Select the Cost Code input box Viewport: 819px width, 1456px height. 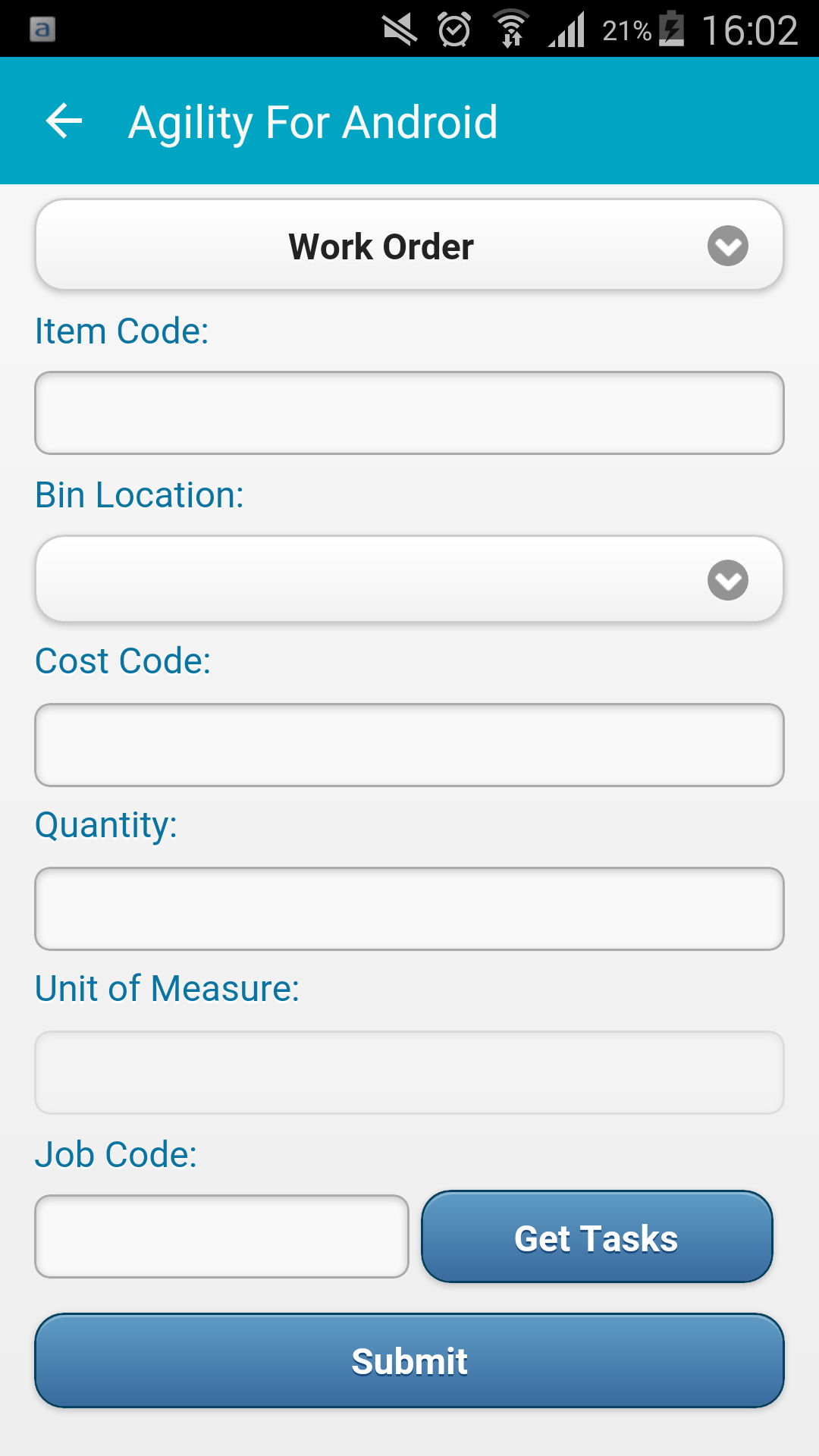click(409, 745)
